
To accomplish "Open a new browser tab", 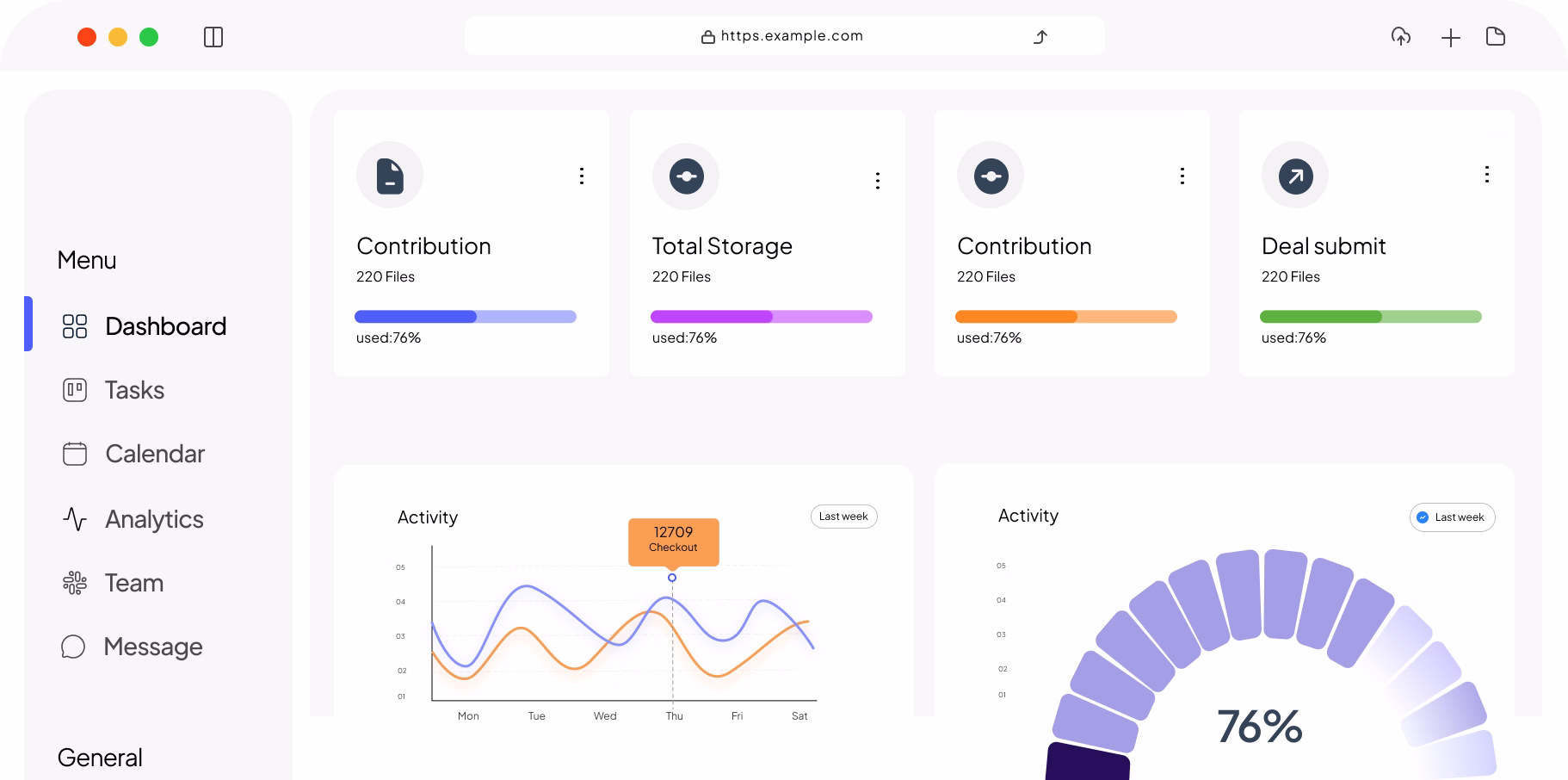I will pyautogui.click(x=1450, y=37).
